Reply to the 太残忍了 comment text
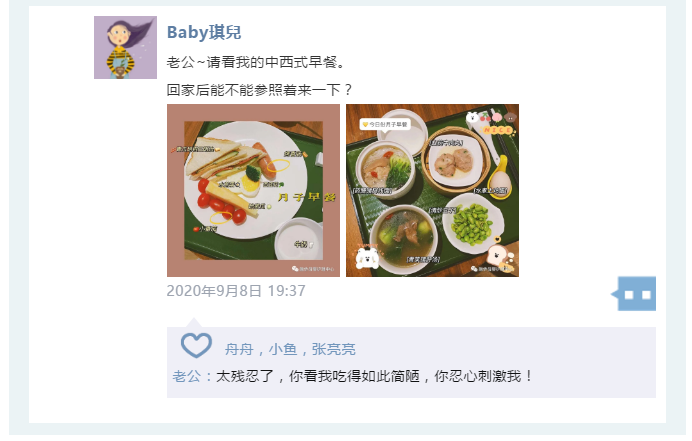 (x=374, y=377)
